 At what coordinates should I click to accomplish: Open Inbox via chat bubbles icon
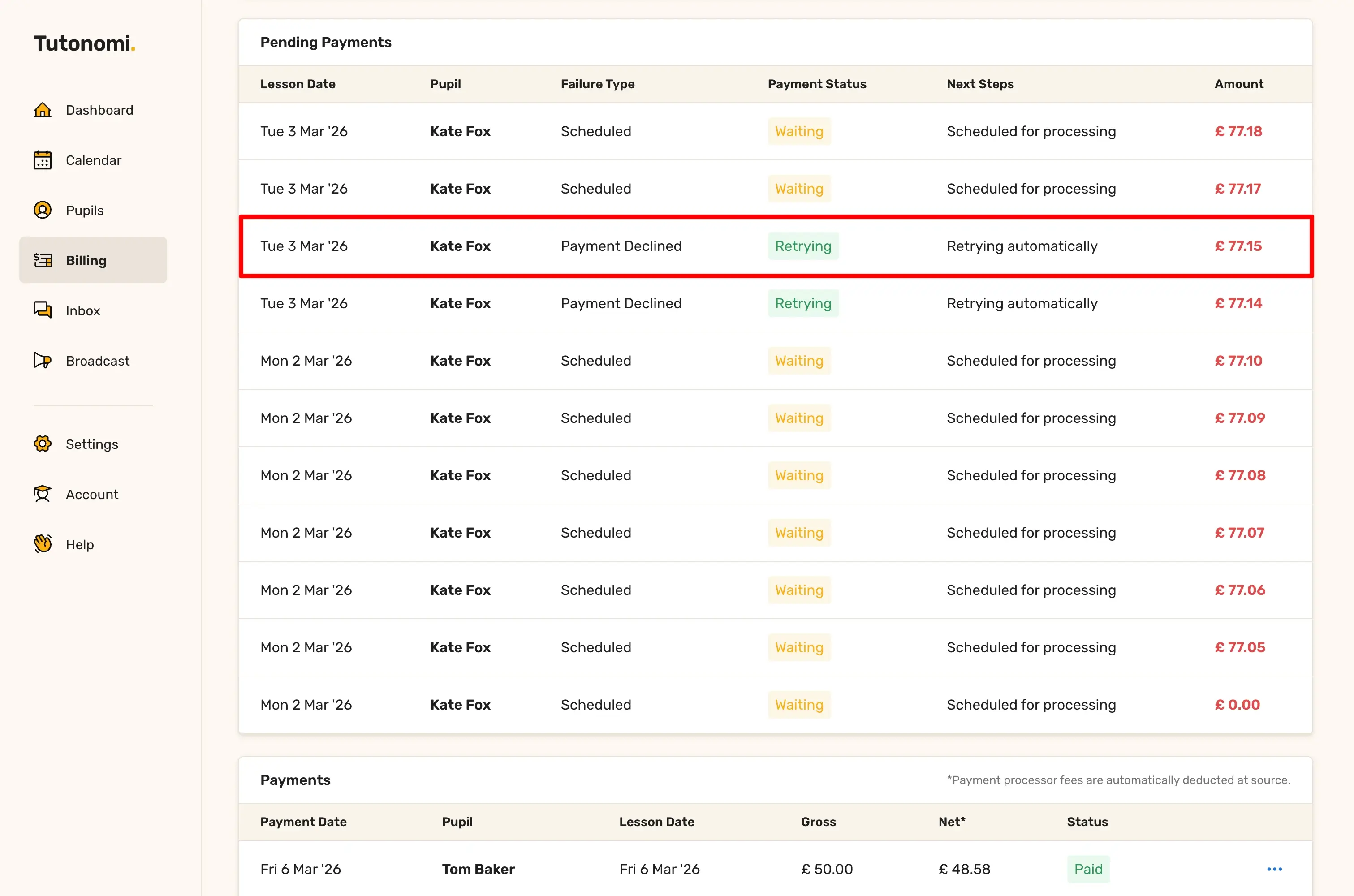[42, 310]
